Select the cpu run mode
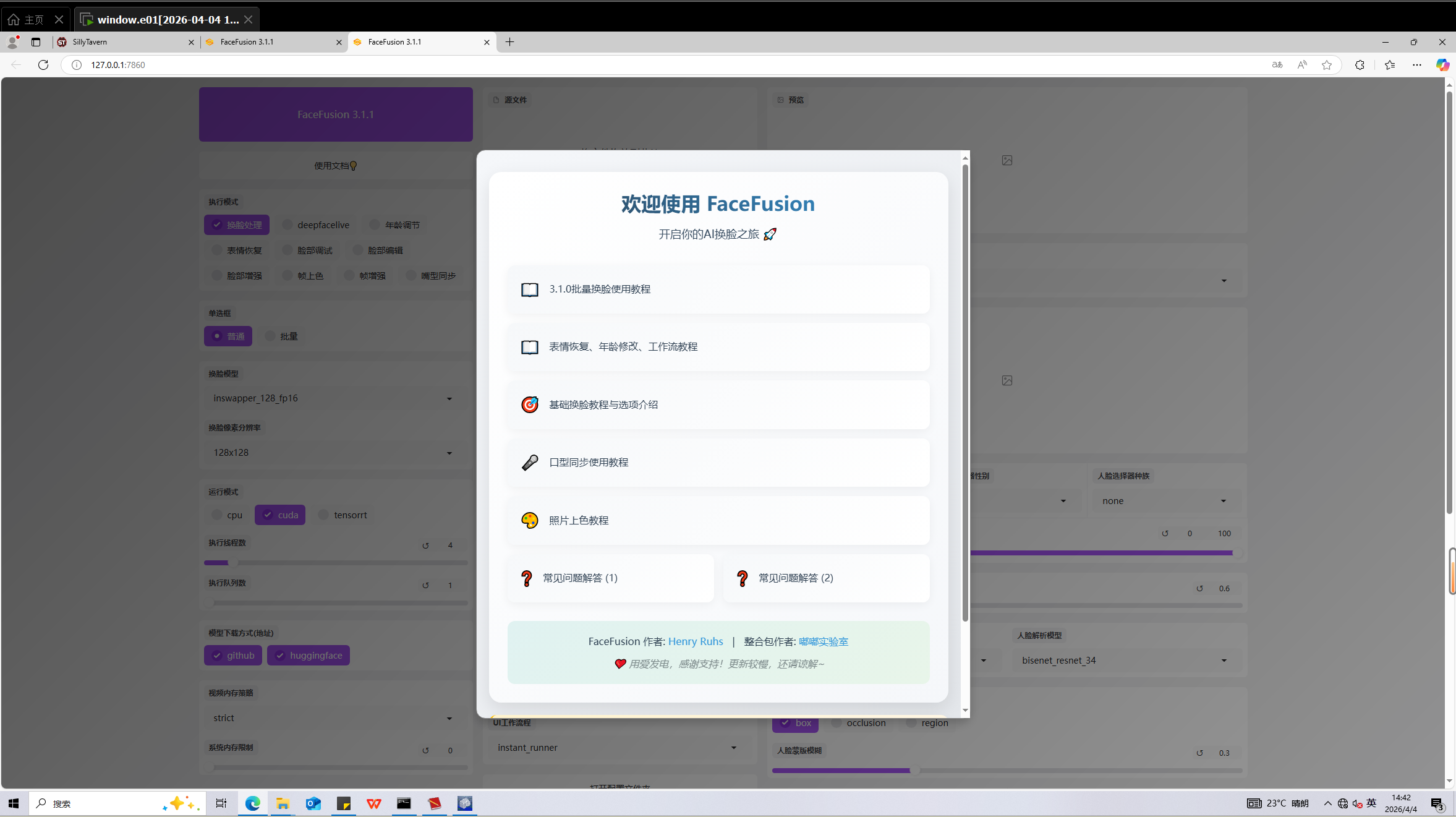 click(227, 515)
